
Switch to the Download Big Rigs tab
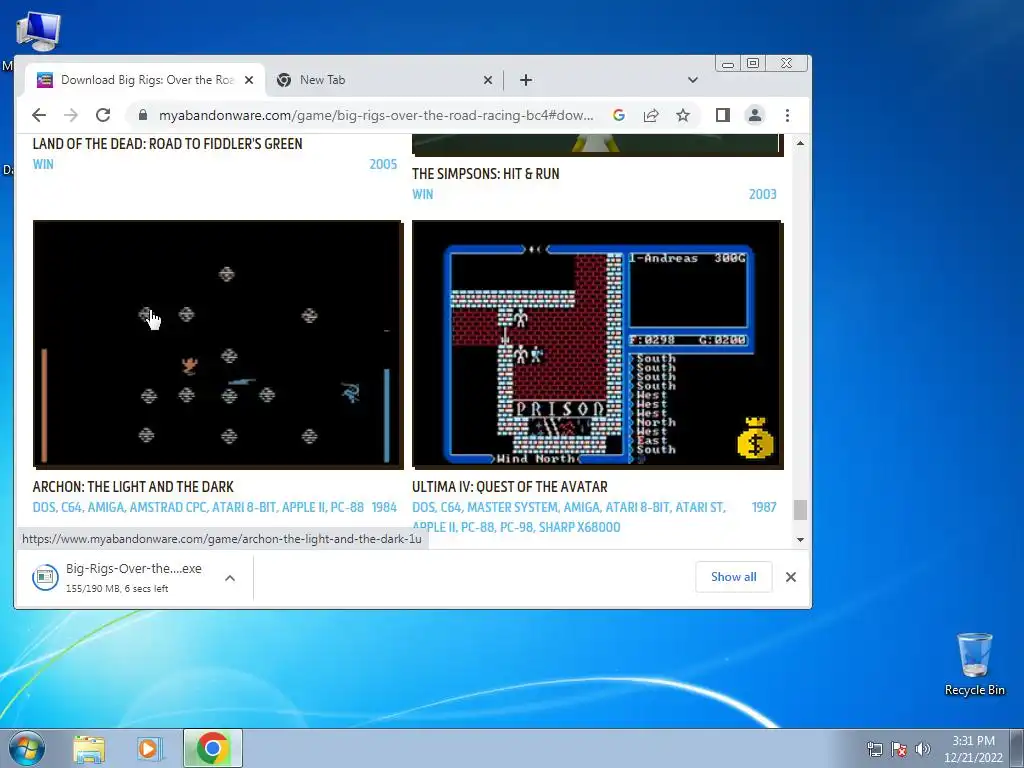[x=145, y=80]
